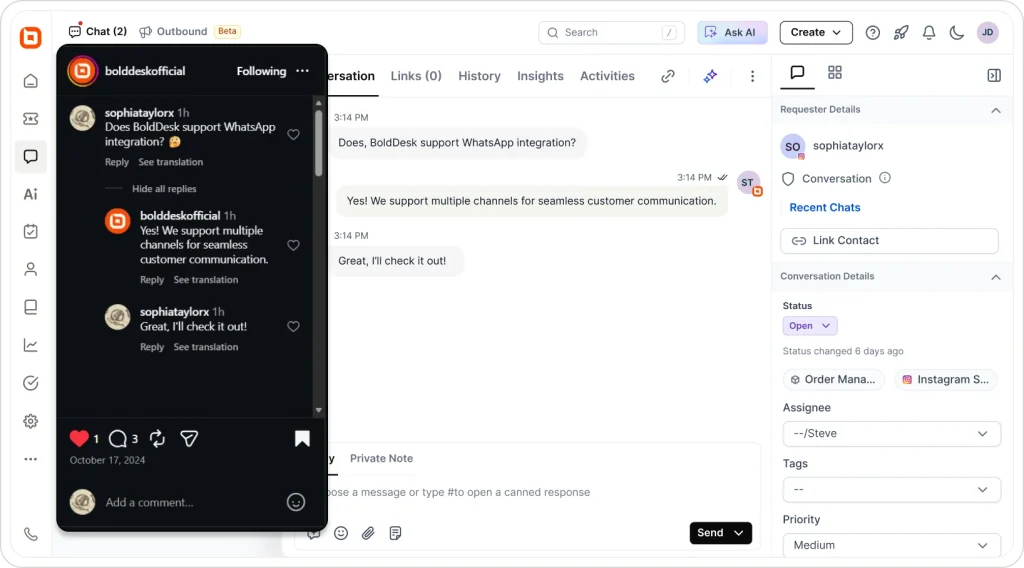Open the Assignee --/Steve dropdown
This screenshot has height=568, width=1024.
click(891, 434)
